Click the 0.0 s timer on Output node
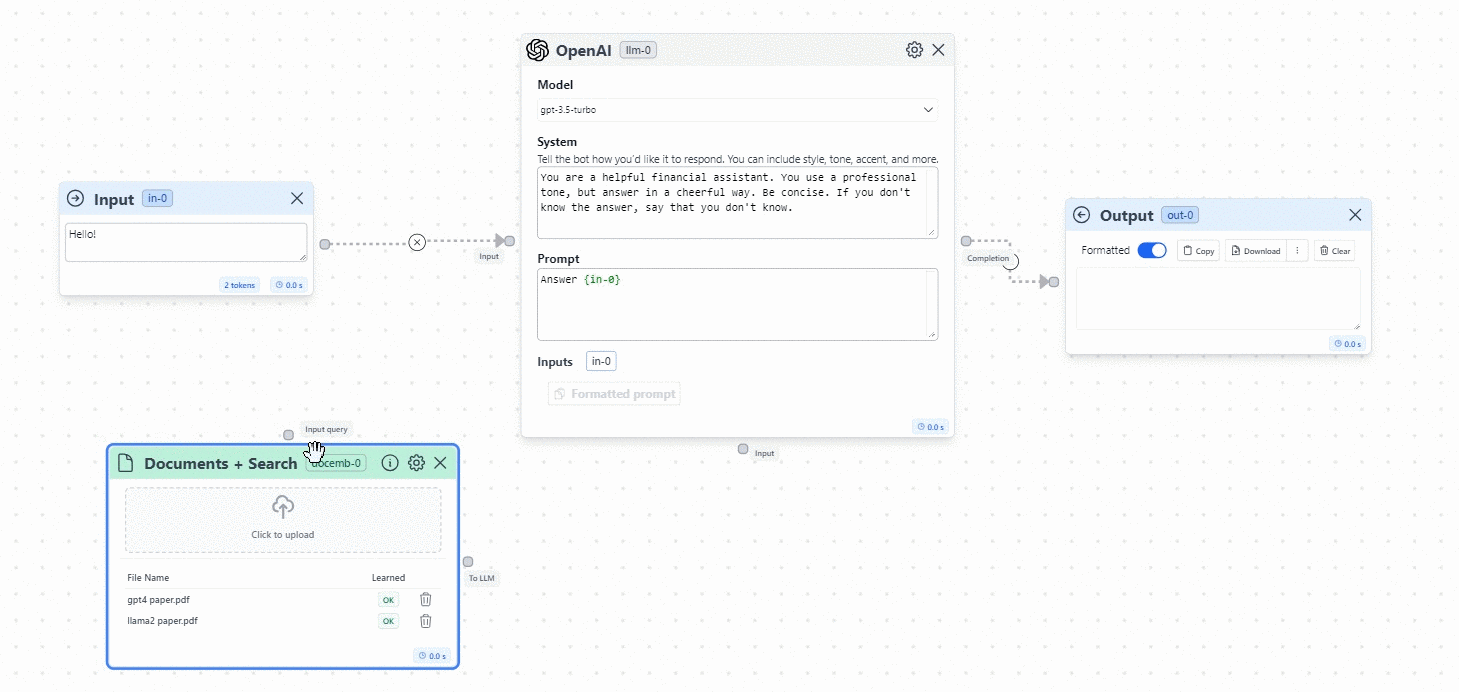Viewport: 1459px width, 692px height. pyautogui.click(x=1348, y=344)
